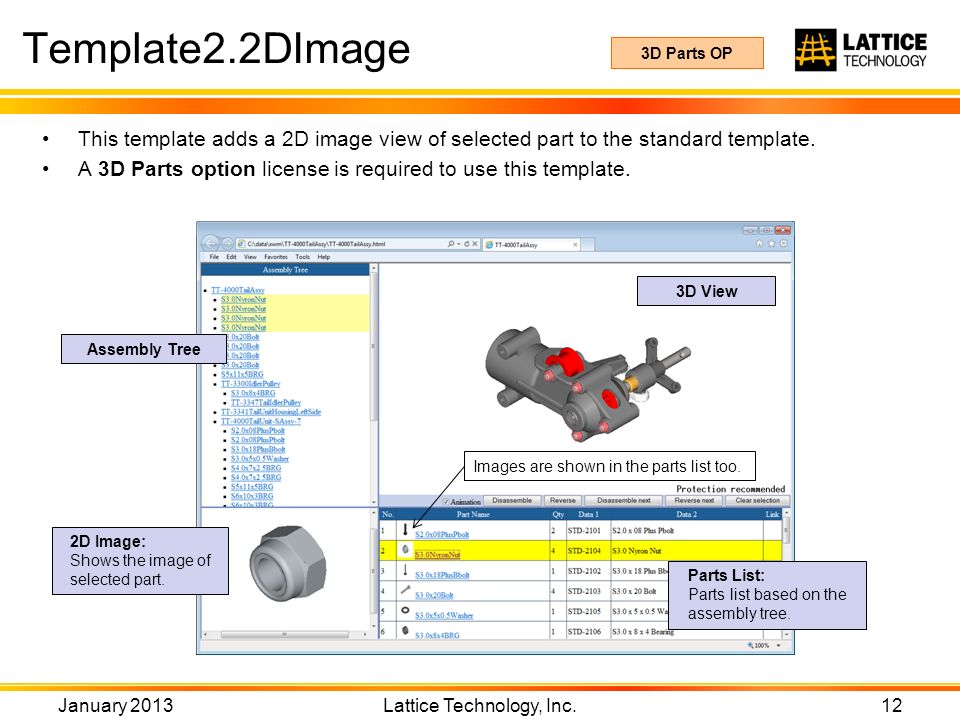Select TT-3341TailUnitHousingLeftSide in assembly tree

271,412
